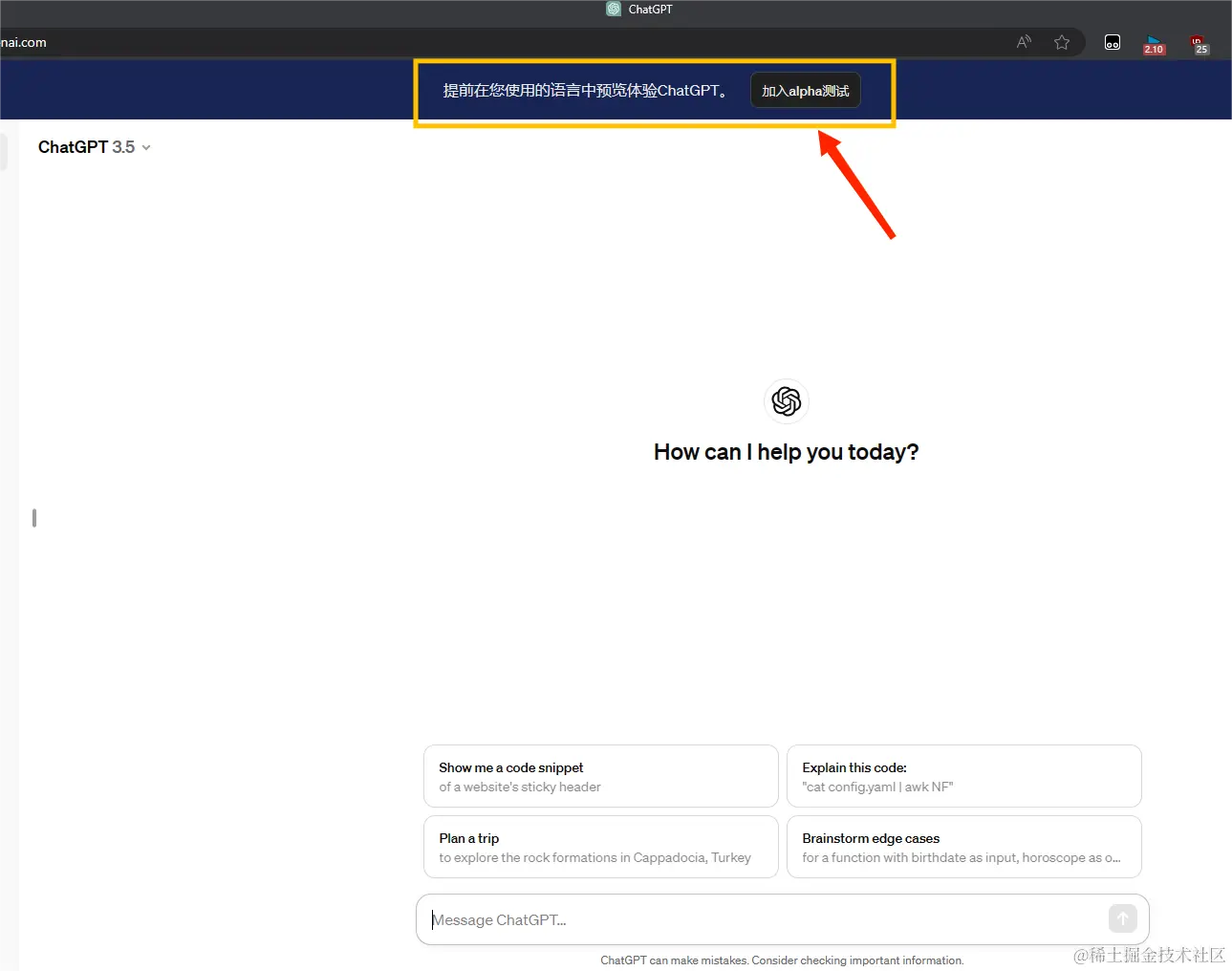Click the 'ChatGPT can make mistakes' disclaimer text
The height and width of the screenshot is (971, 1232).
[x=782, y=960]
